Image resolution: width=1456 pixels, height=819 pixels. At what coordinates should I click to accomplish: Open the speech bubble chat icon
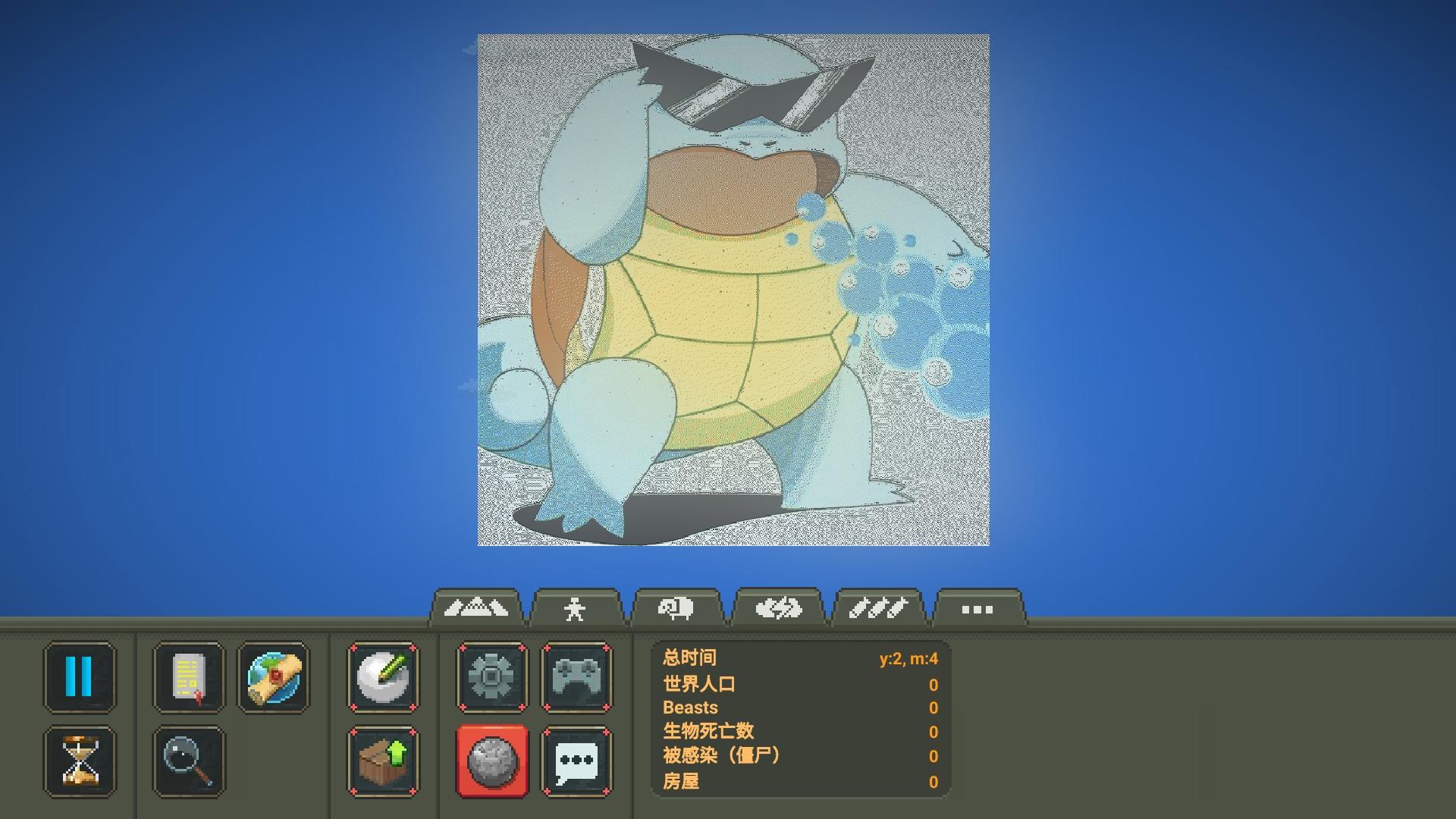[577, 761]
